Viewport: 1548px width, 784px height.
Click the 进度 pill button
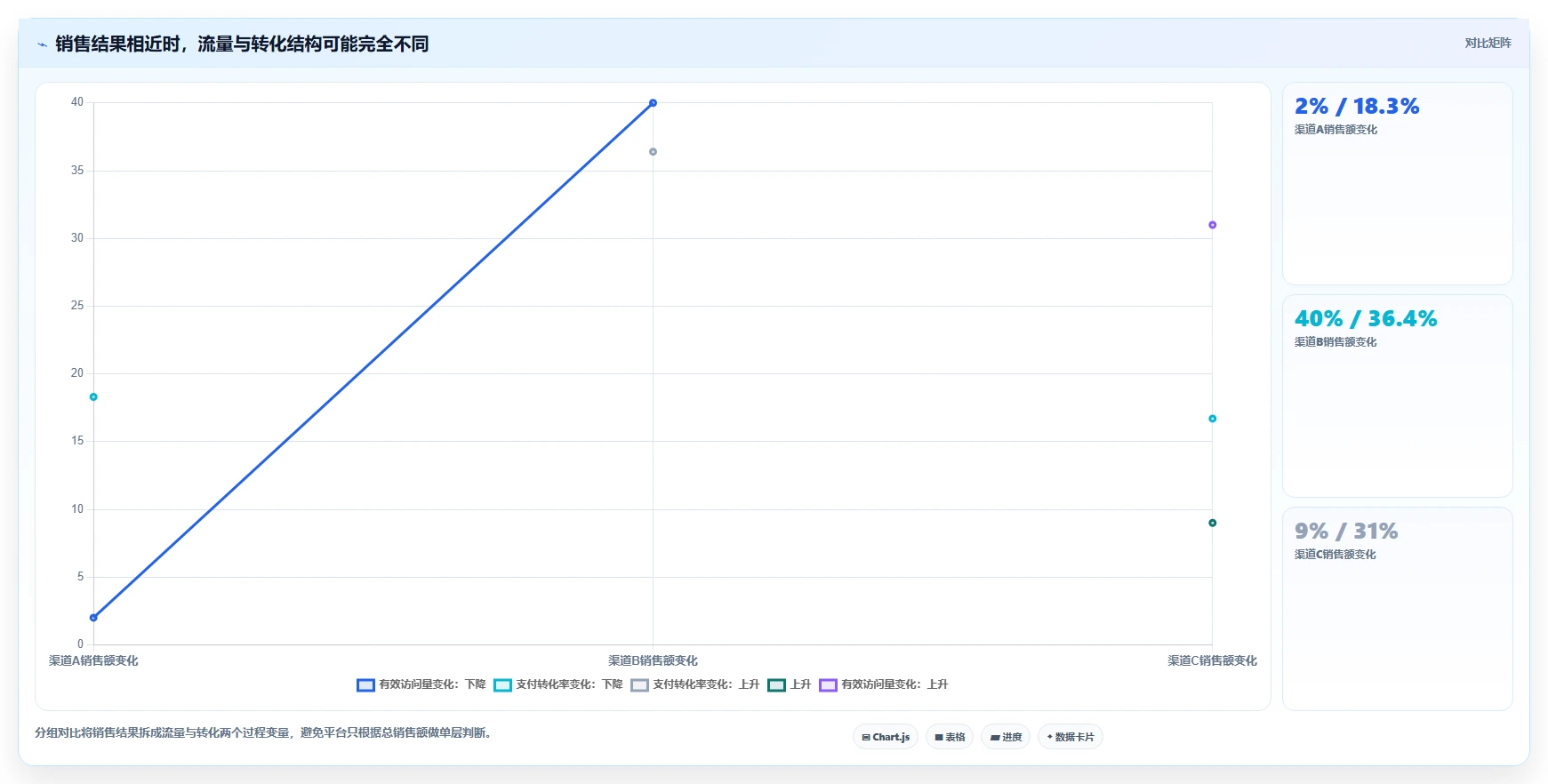coord(1006,737)
